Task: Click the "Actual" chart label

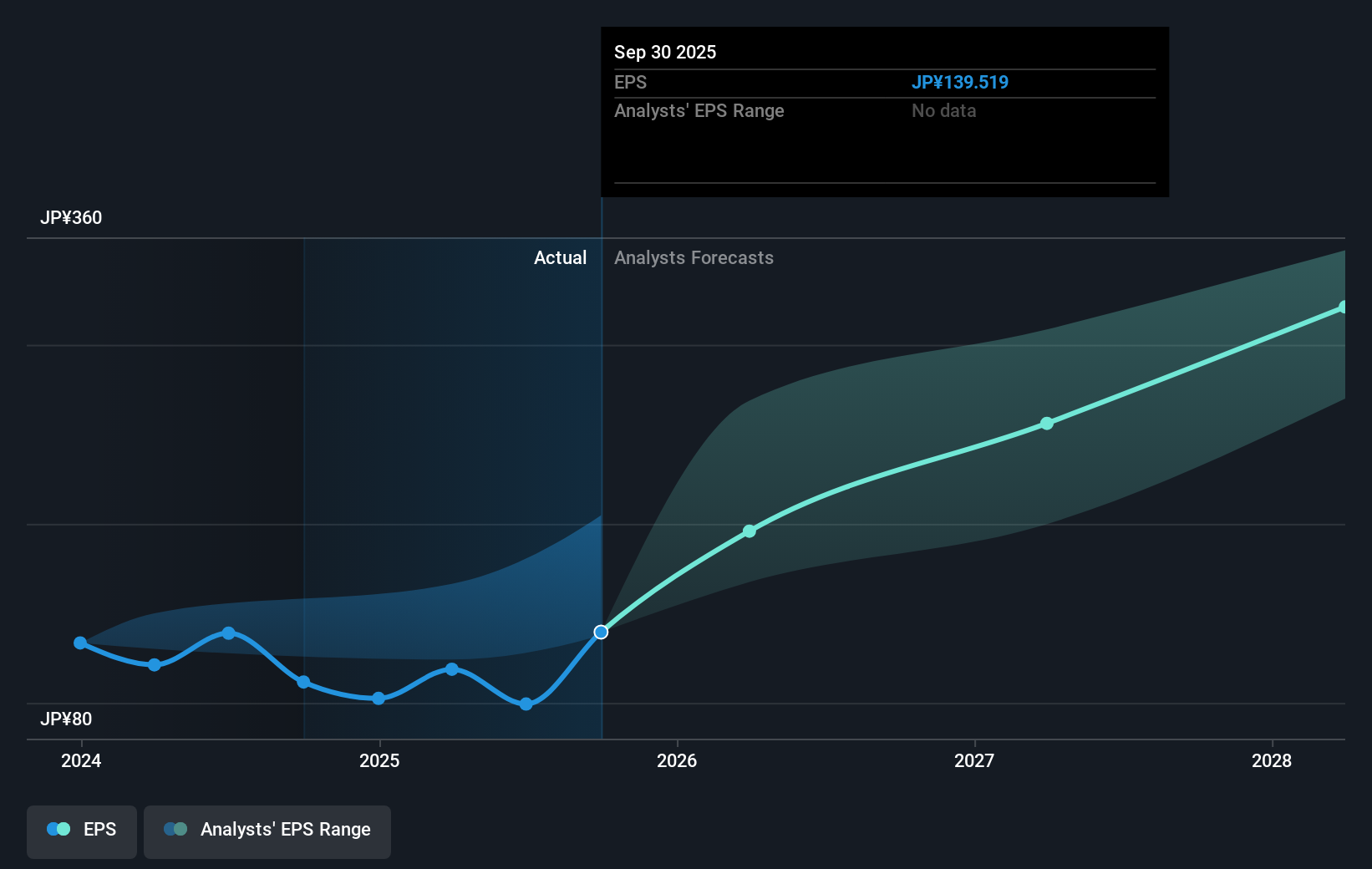Action: (561, 258)
